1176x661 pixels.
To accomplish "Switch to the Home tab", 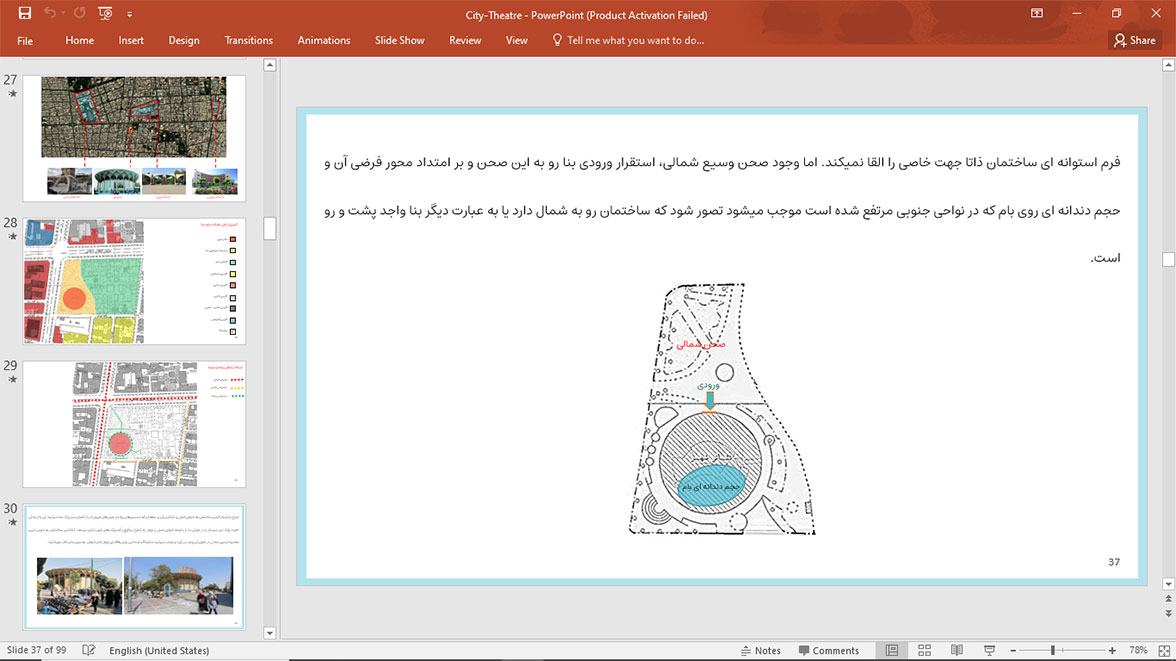I will 80,41.
